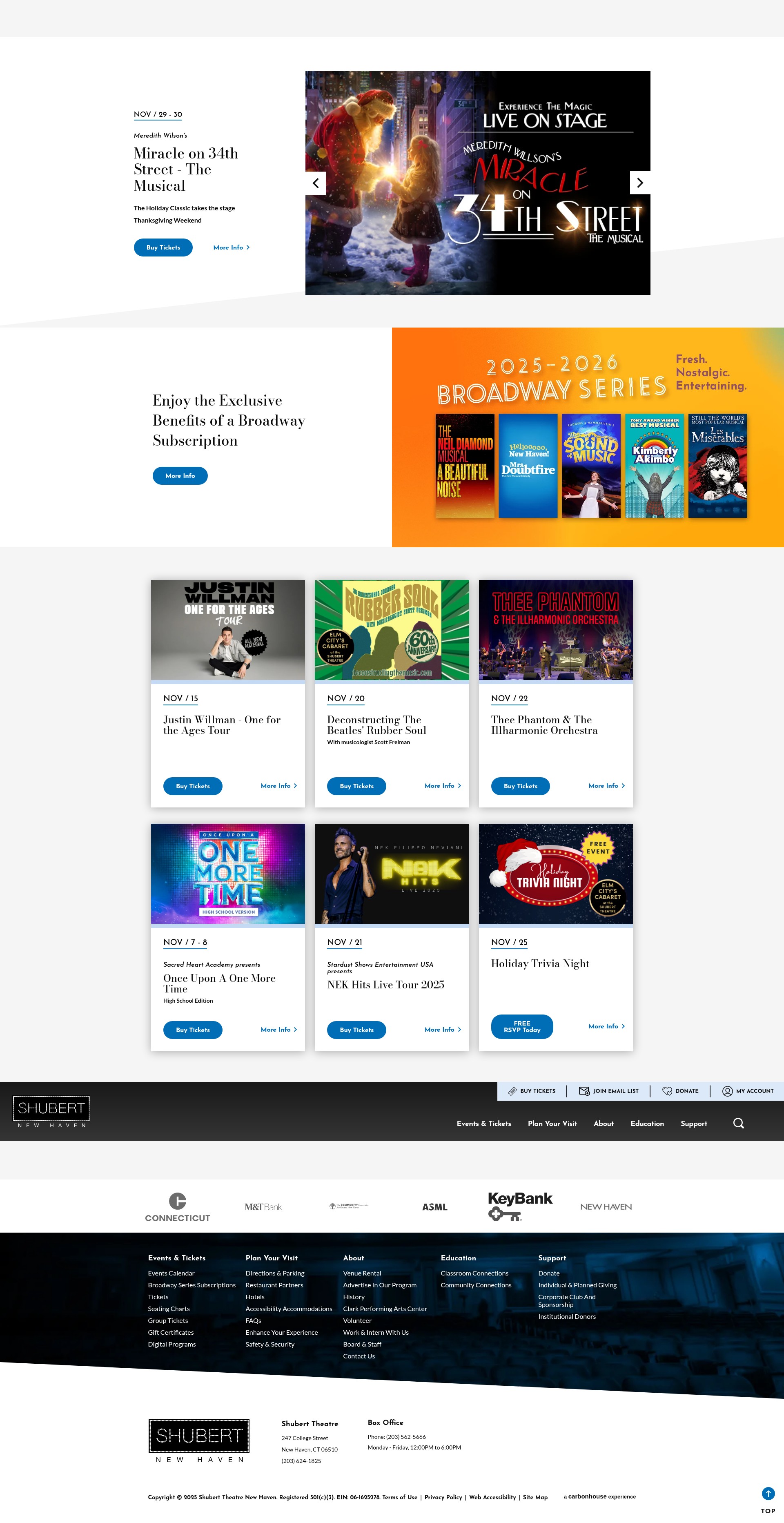Open More Info for Holiday Trivia Night
Viewport: 784px width, 1523px height.
tap(607, 1026)
